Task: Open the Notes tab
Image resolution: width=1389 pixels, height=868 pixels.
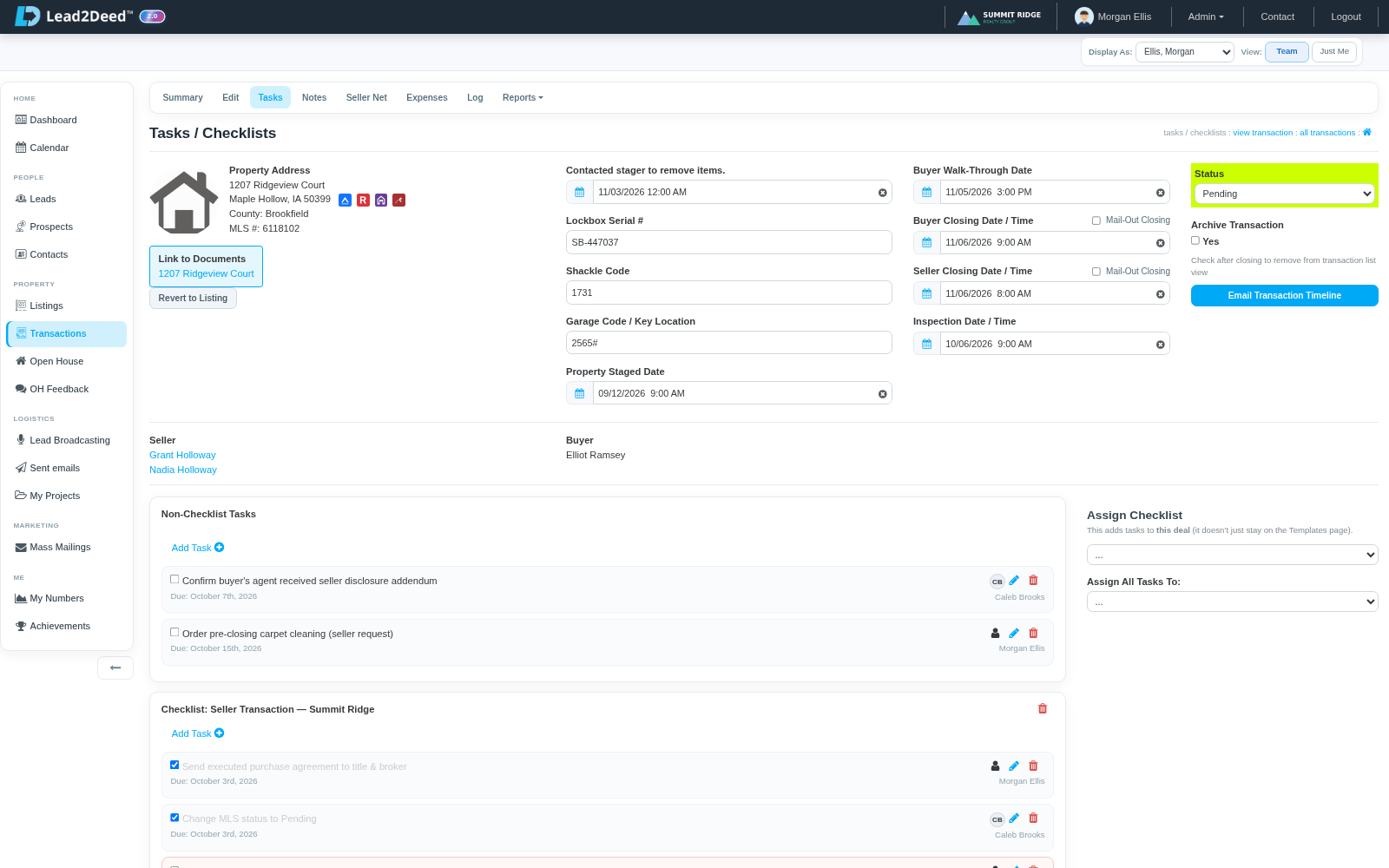Action: pyautogui.click(x=314, y=97)
